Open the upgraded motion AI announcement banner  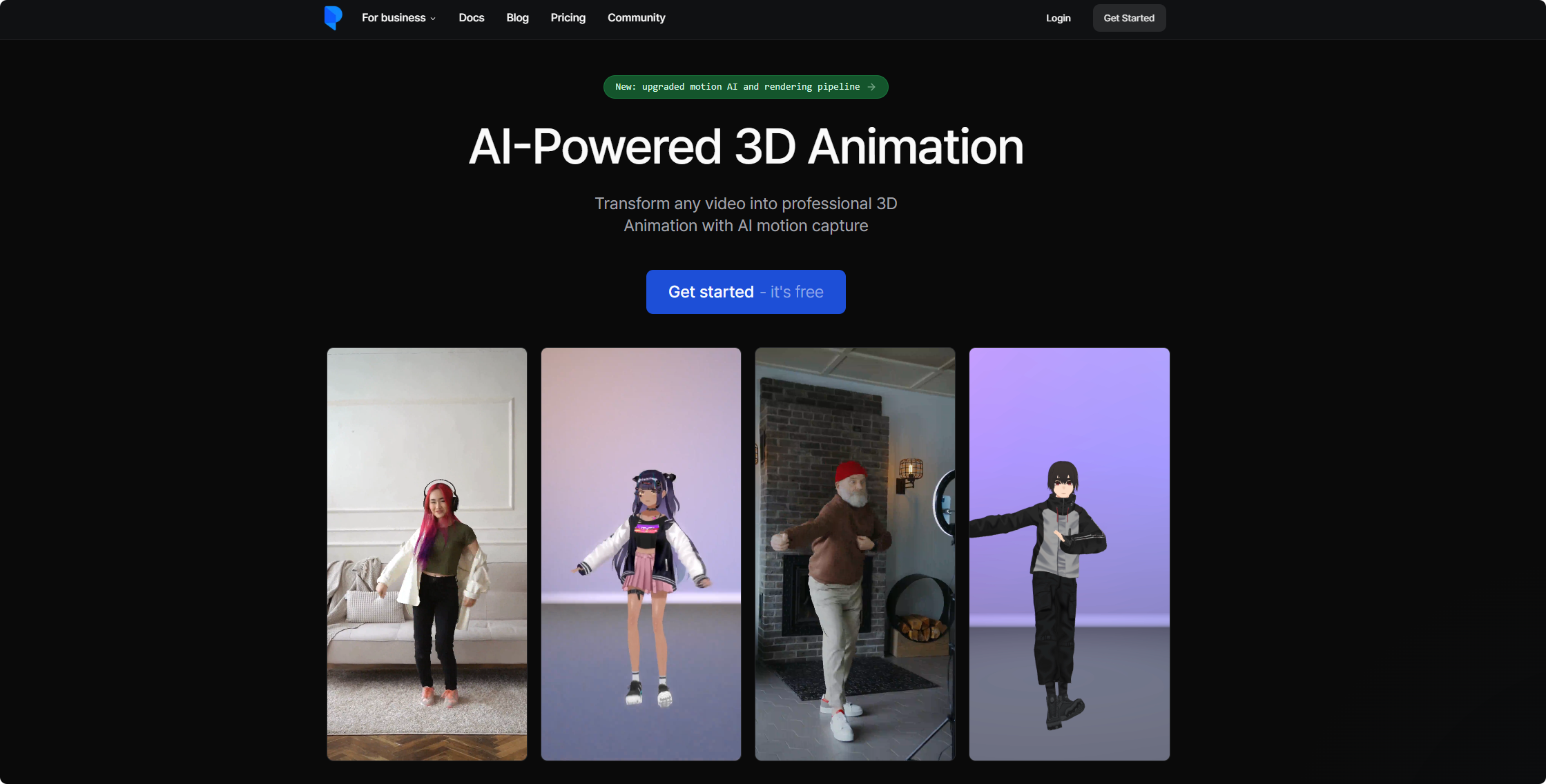pos(736,87)
